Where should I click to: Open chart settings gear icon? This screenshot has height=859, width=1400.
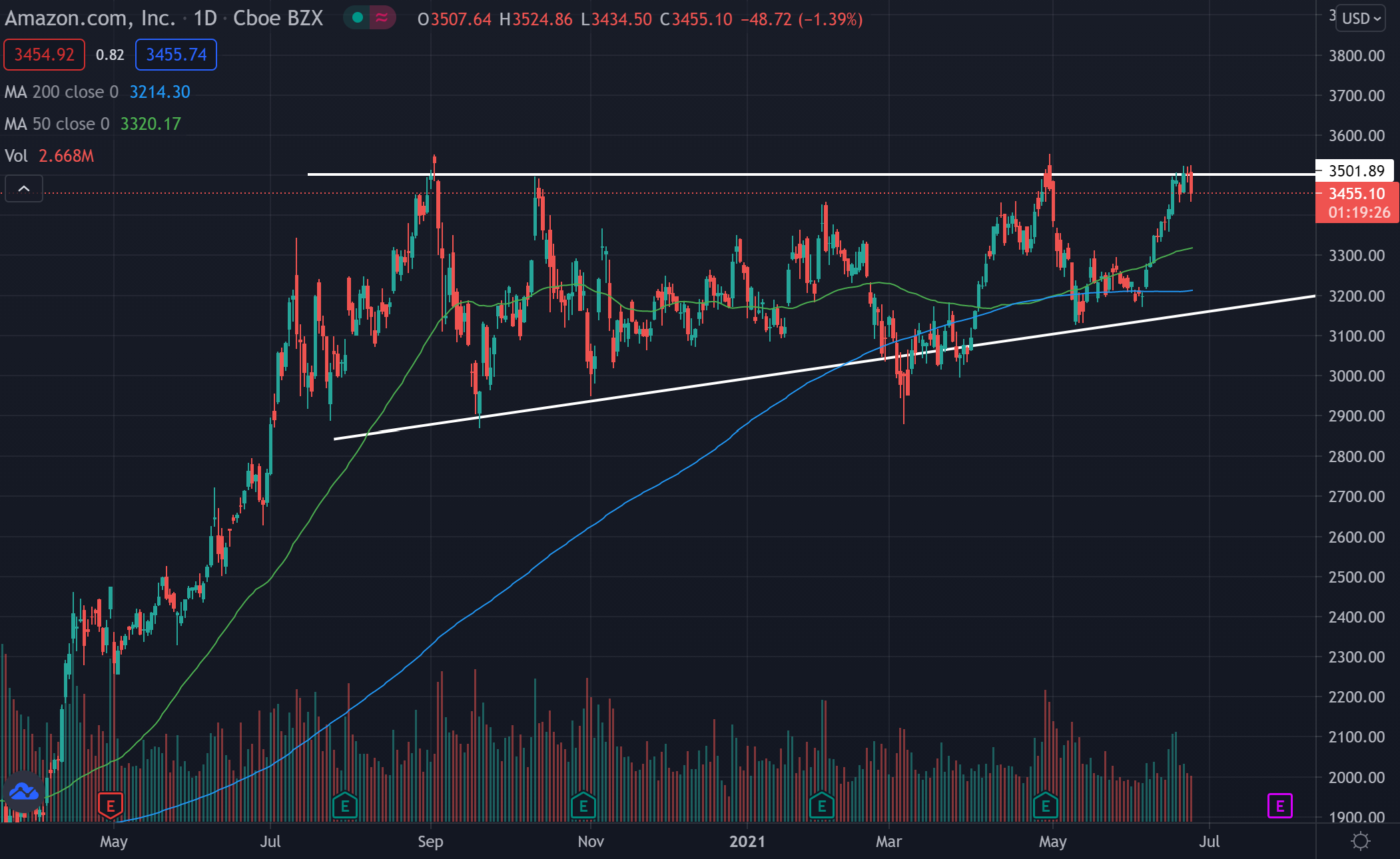1360,842
